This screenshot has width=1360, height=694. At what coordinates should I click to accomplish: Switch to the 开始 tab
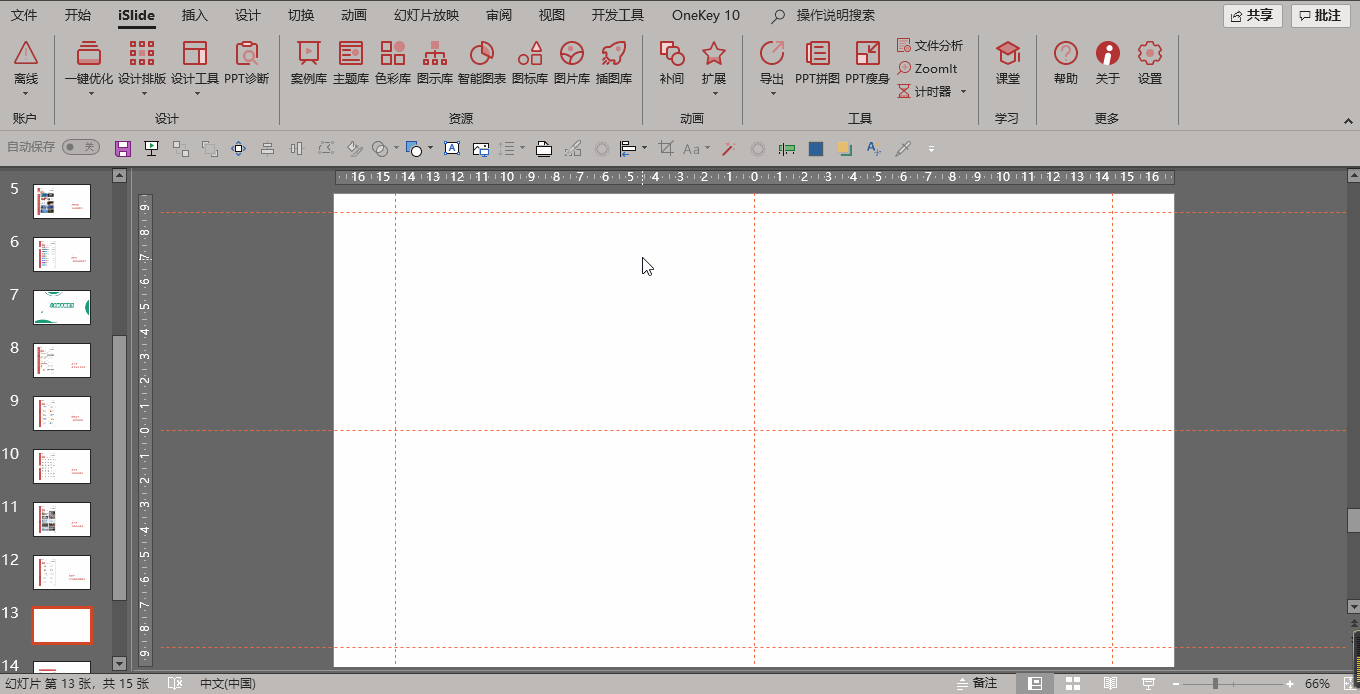77,15
